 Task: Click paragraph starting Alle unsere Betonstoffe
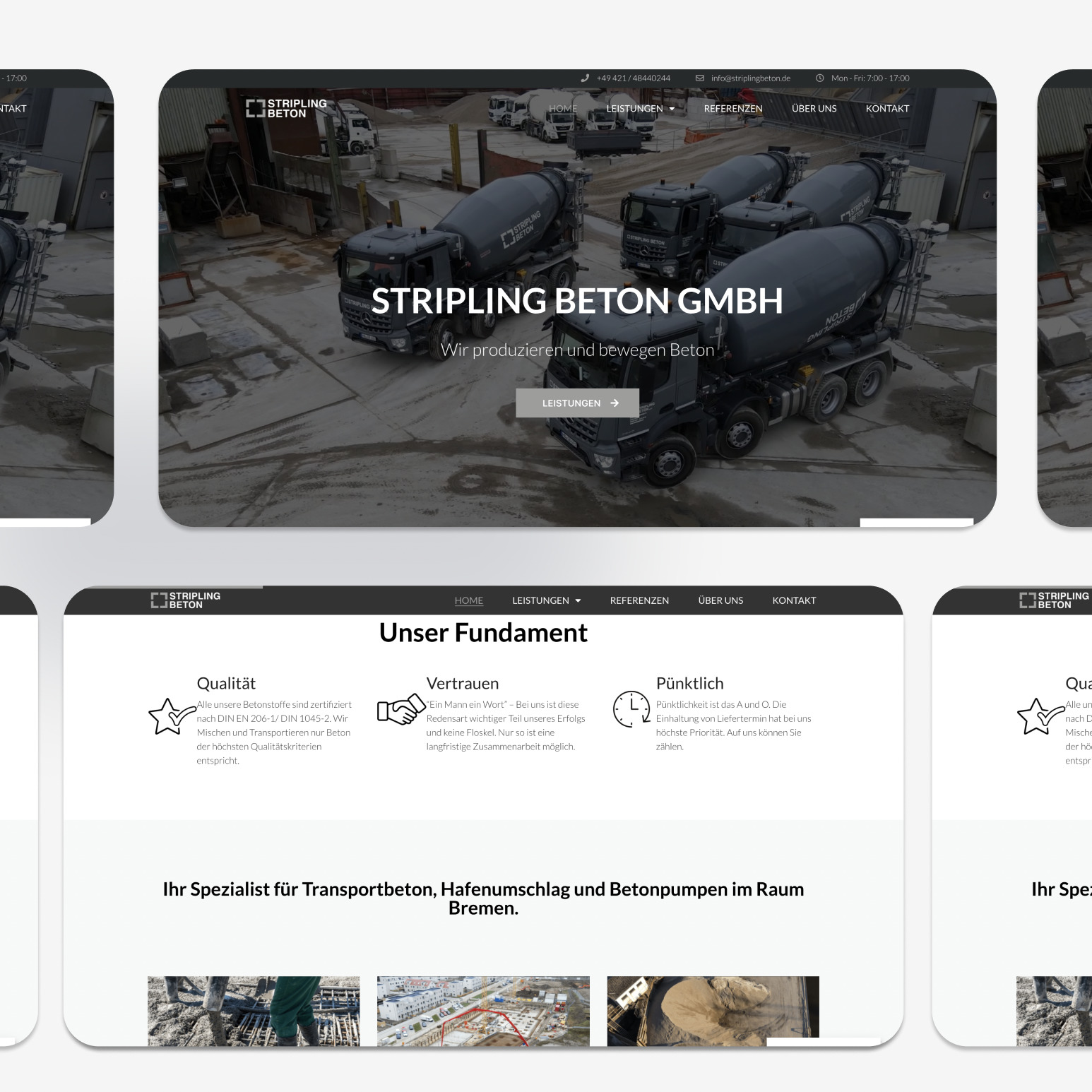tap(274, 732)
